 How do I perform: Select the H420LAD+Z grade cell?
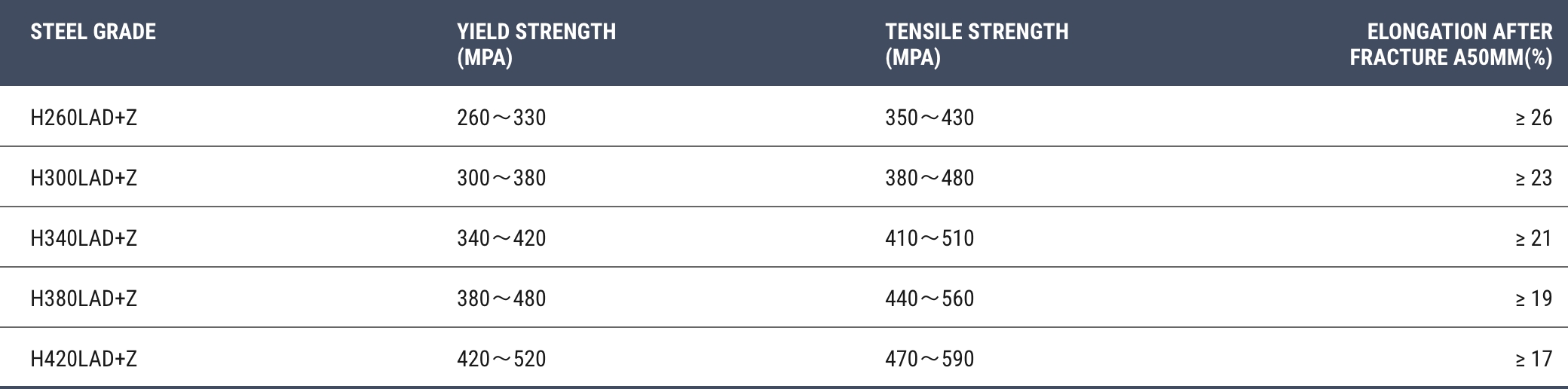(x=84, y=359)
